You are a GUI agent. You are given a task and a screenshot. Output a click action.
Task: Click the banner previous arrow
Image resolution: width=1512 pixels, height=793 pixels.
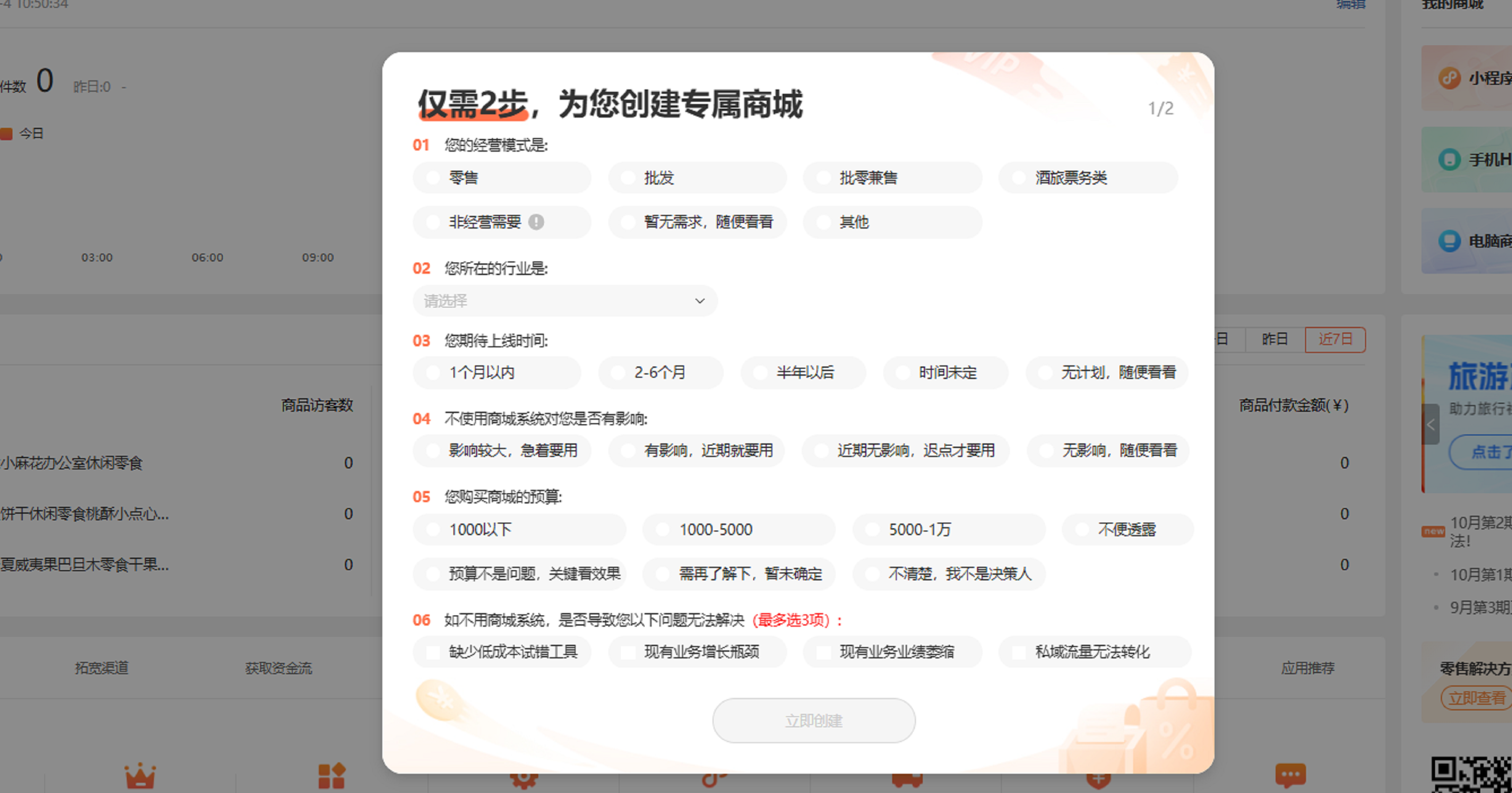point(1430,425)
